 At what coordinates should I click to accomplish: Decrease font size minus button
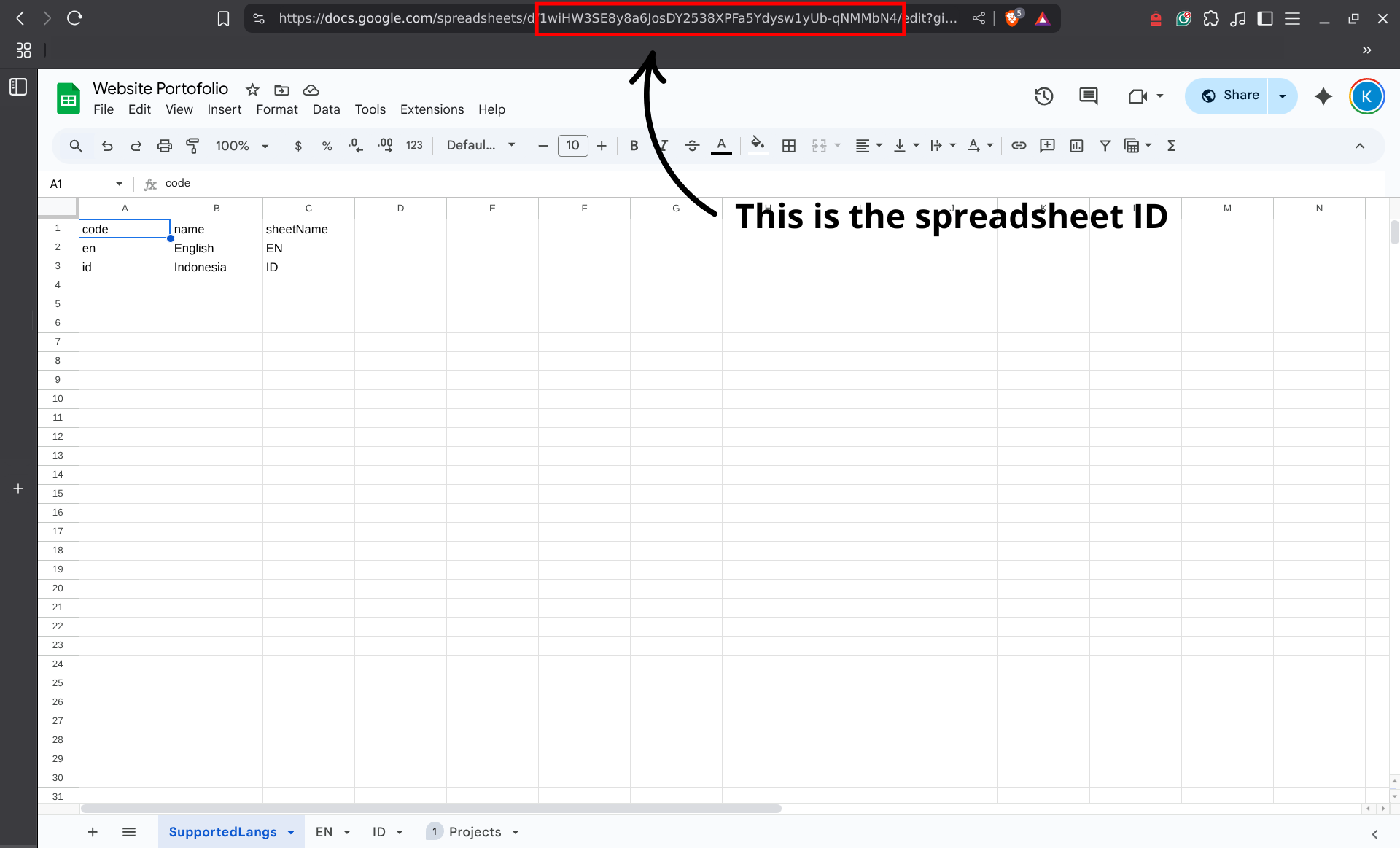click(543, 146)
